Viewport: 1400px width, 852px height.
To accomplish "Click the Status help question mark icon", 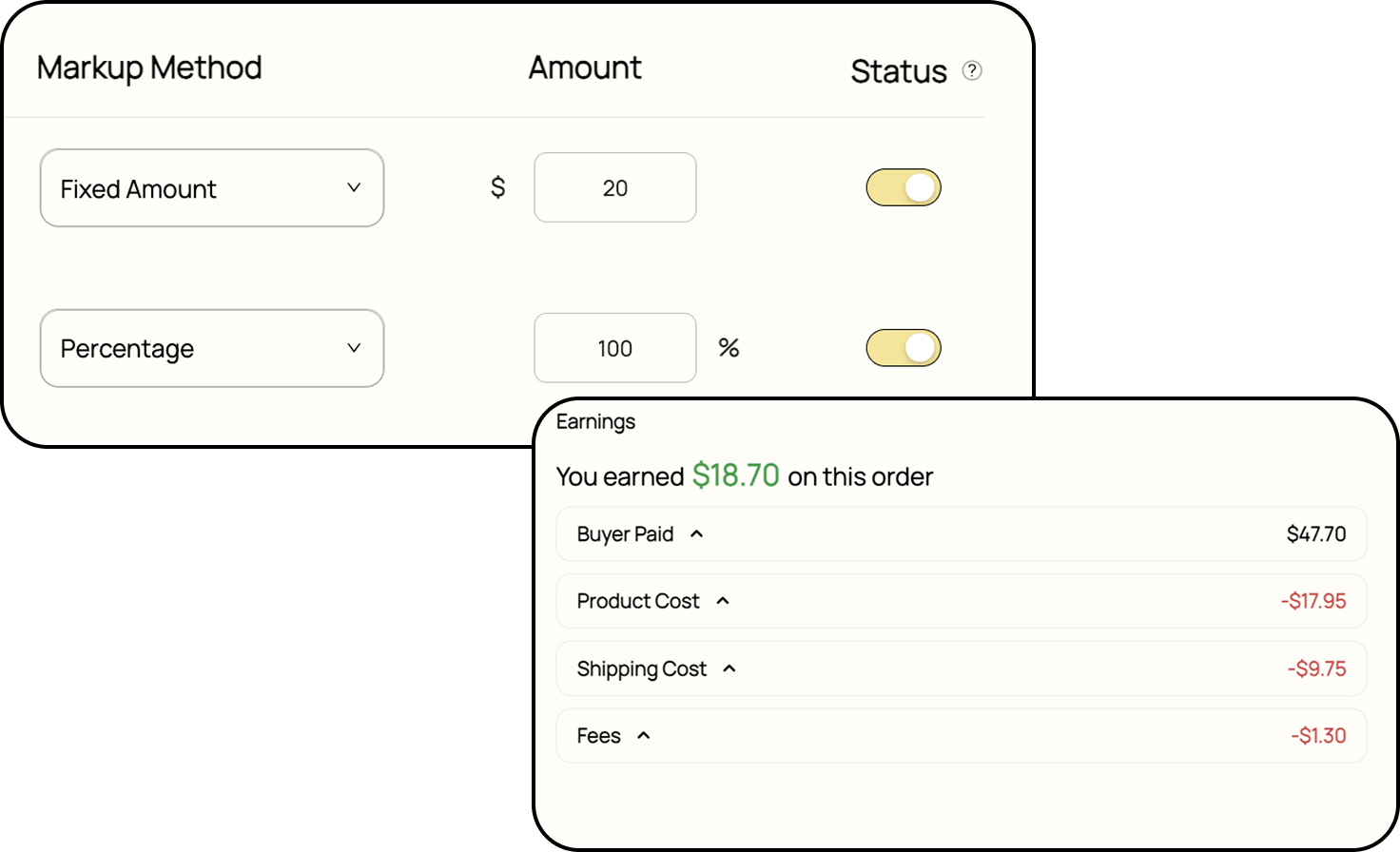I will click(972, 70).
